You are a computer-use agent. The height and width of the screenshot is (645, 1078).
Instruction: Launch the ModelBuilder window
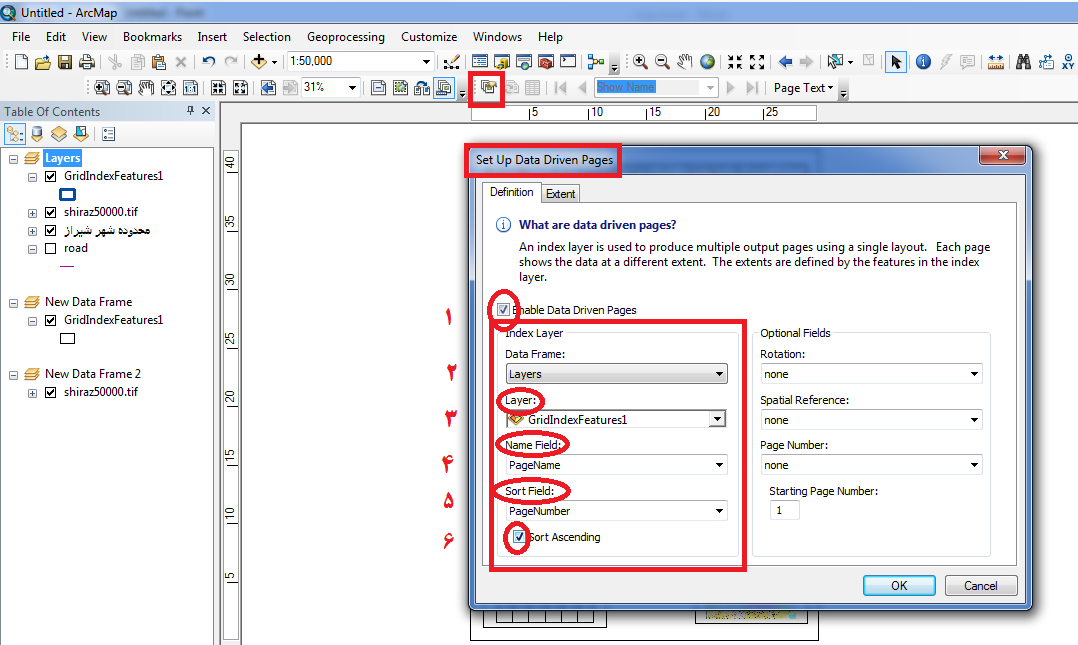coord(596,62)
